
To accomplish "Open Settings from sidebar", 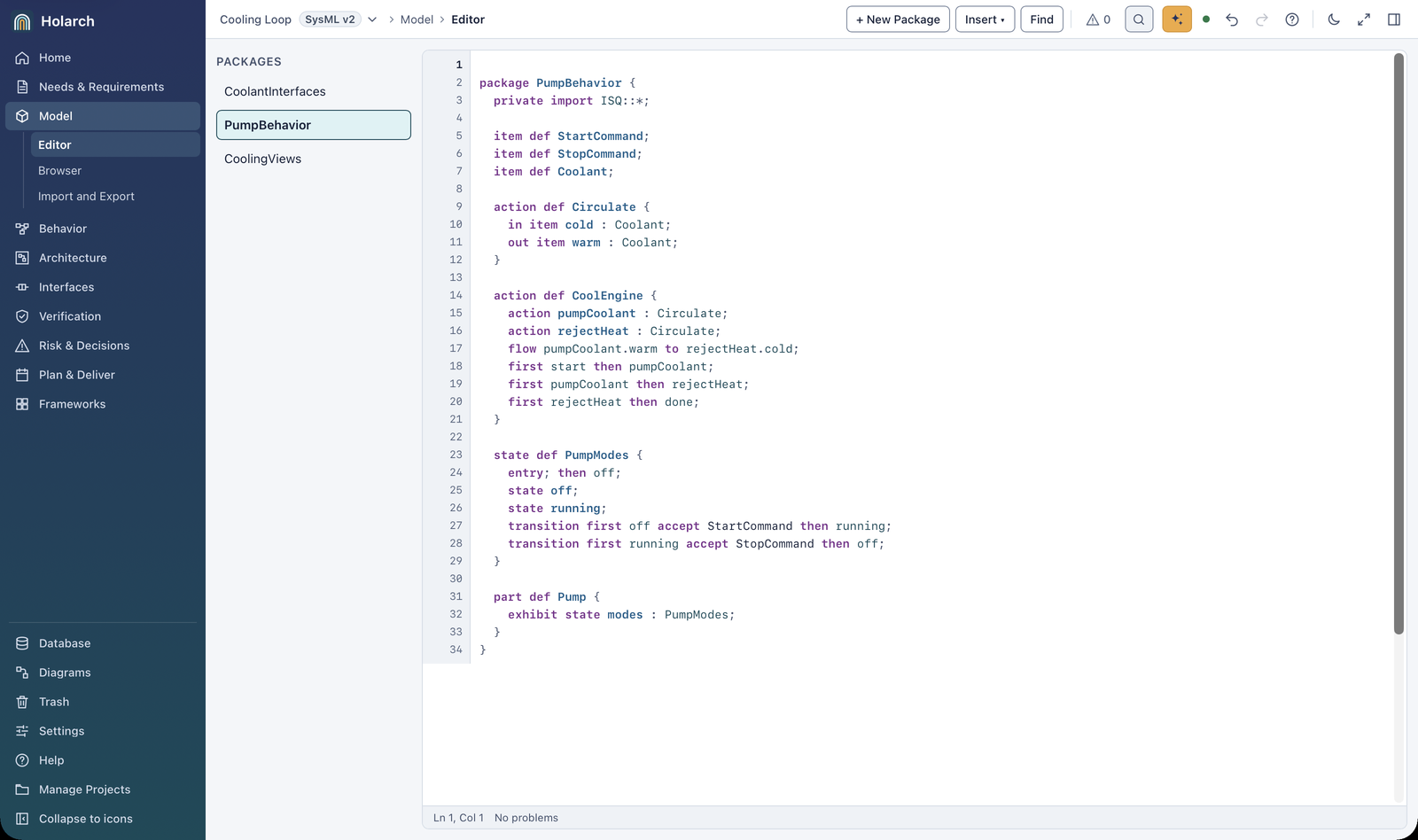I will 103,731.
